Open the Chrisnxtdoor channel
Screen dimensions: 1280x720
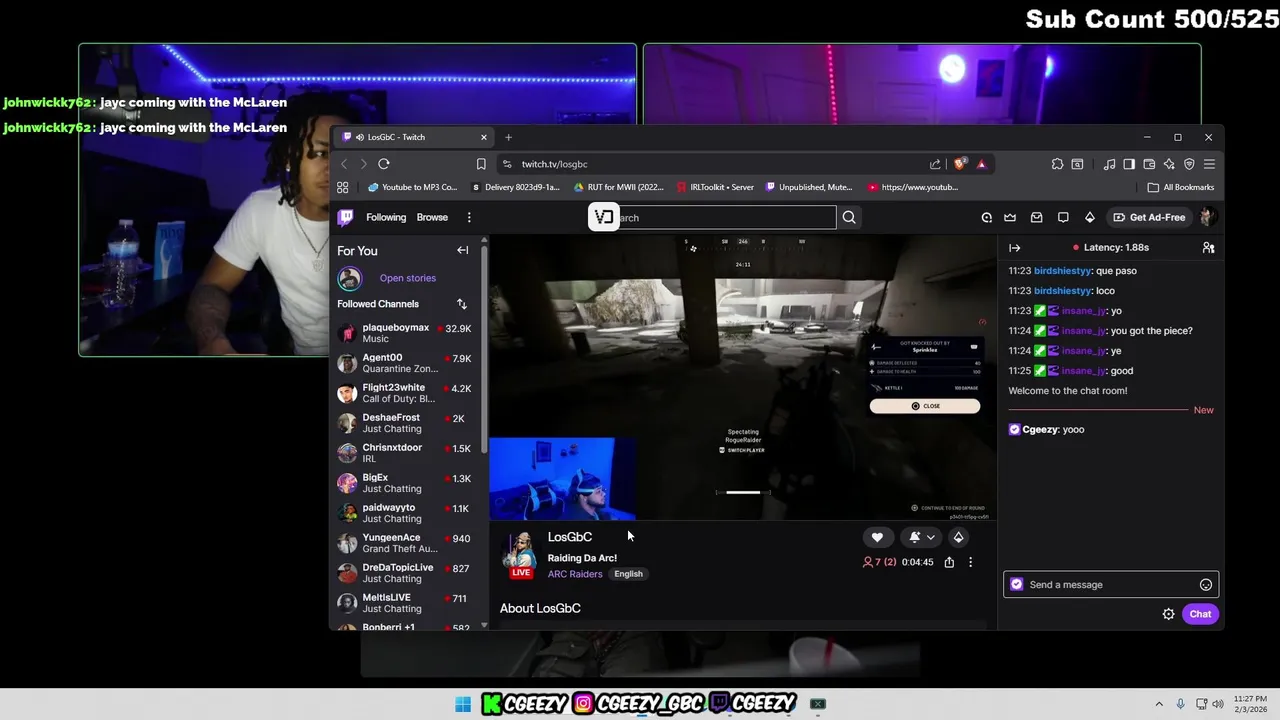click(x=405, y=453)
